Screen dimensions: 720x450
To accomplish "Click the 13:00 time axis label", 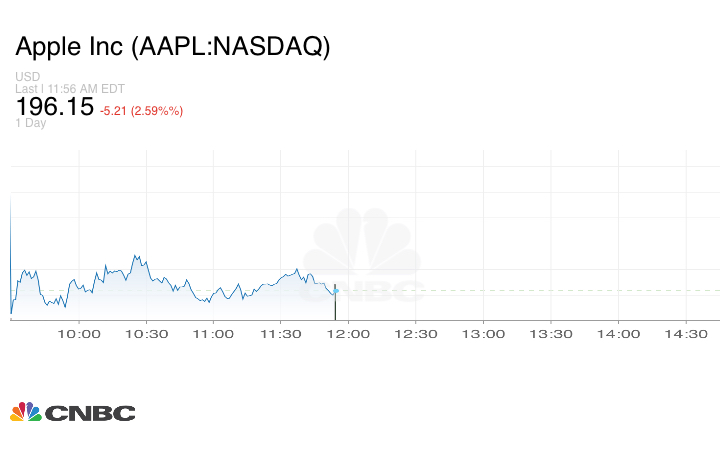I will (484, 334).
